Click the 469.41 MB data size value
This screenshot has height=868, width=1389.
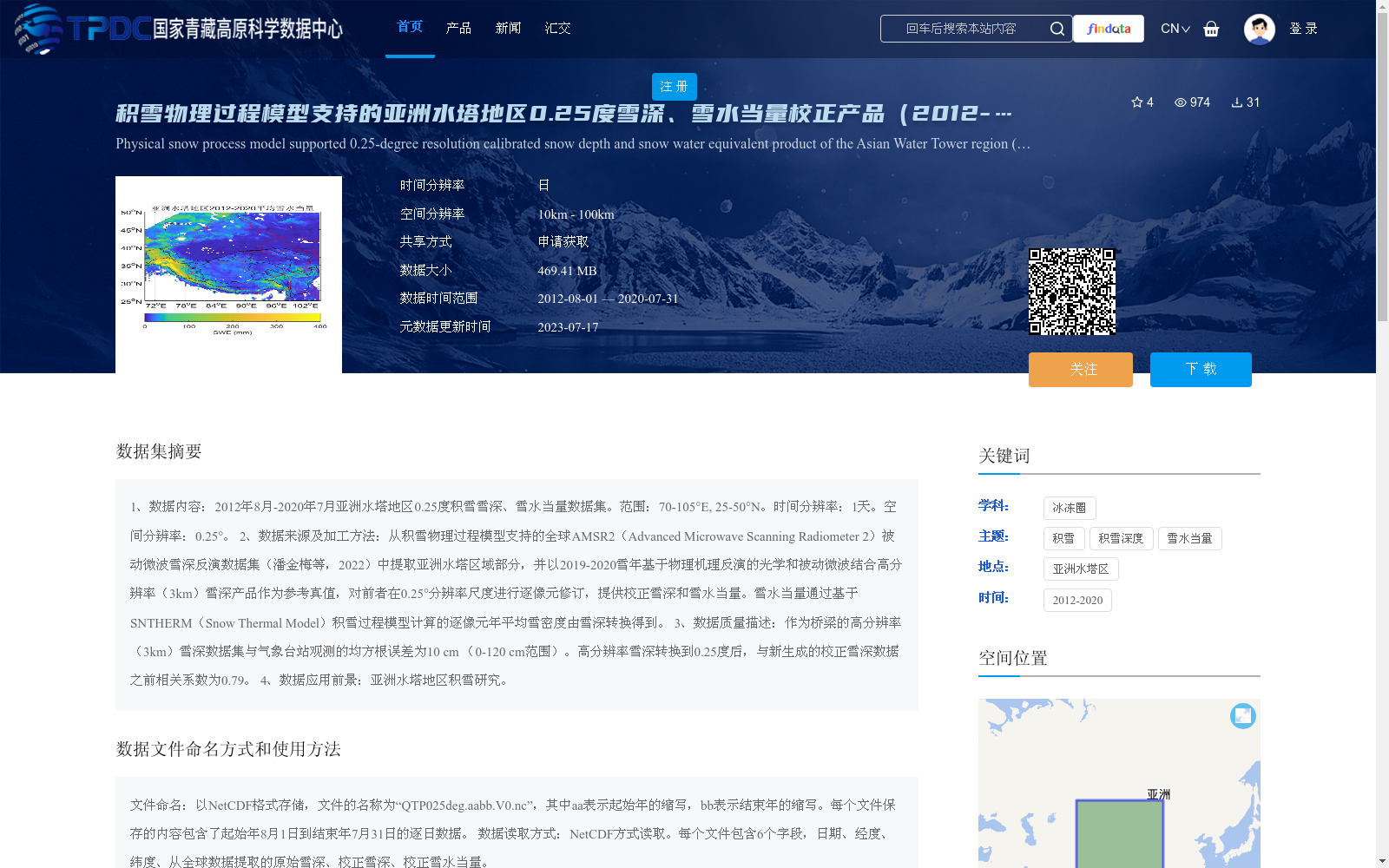coord(567,271)
